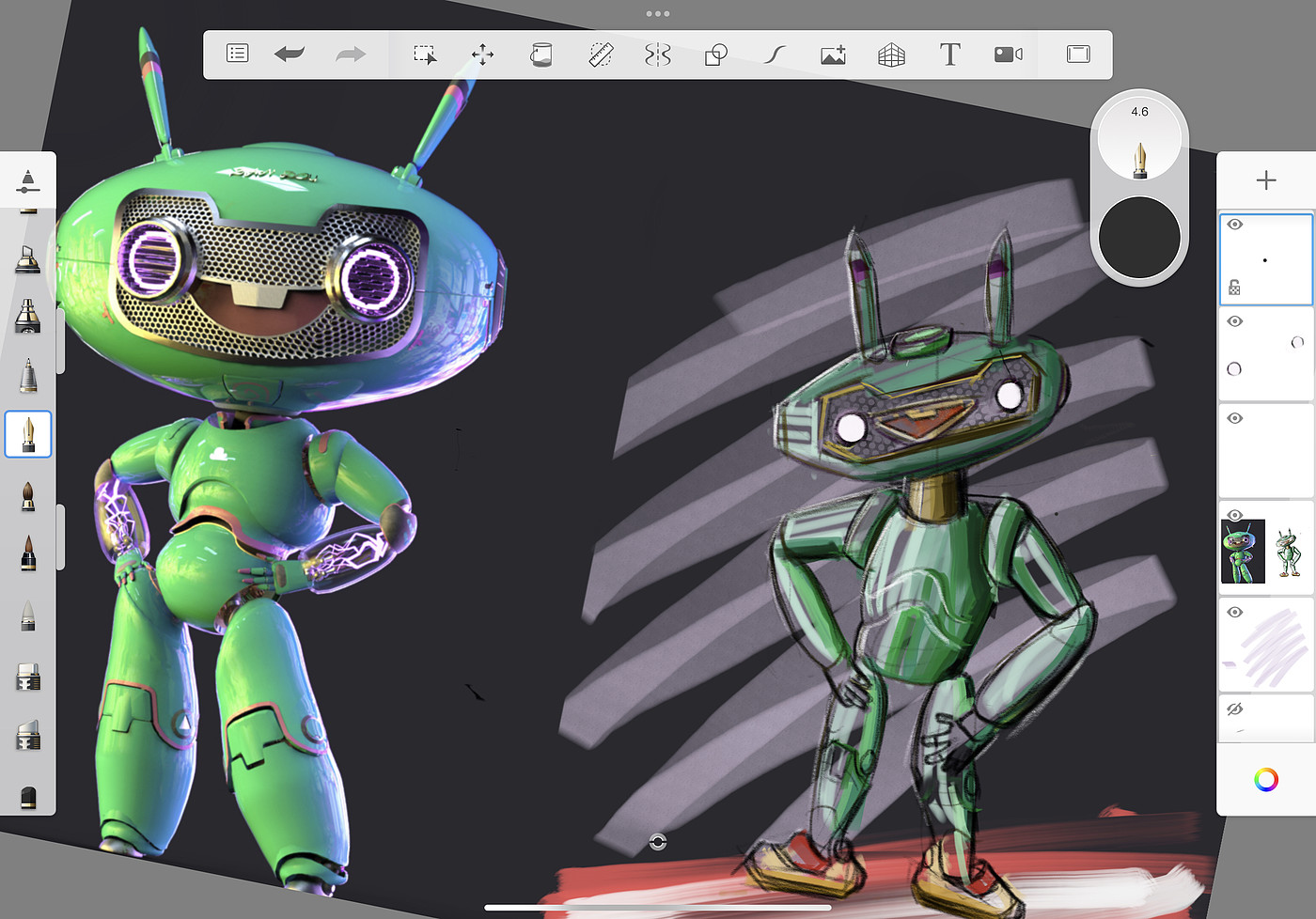Enable the Symmetry tool

658,55
